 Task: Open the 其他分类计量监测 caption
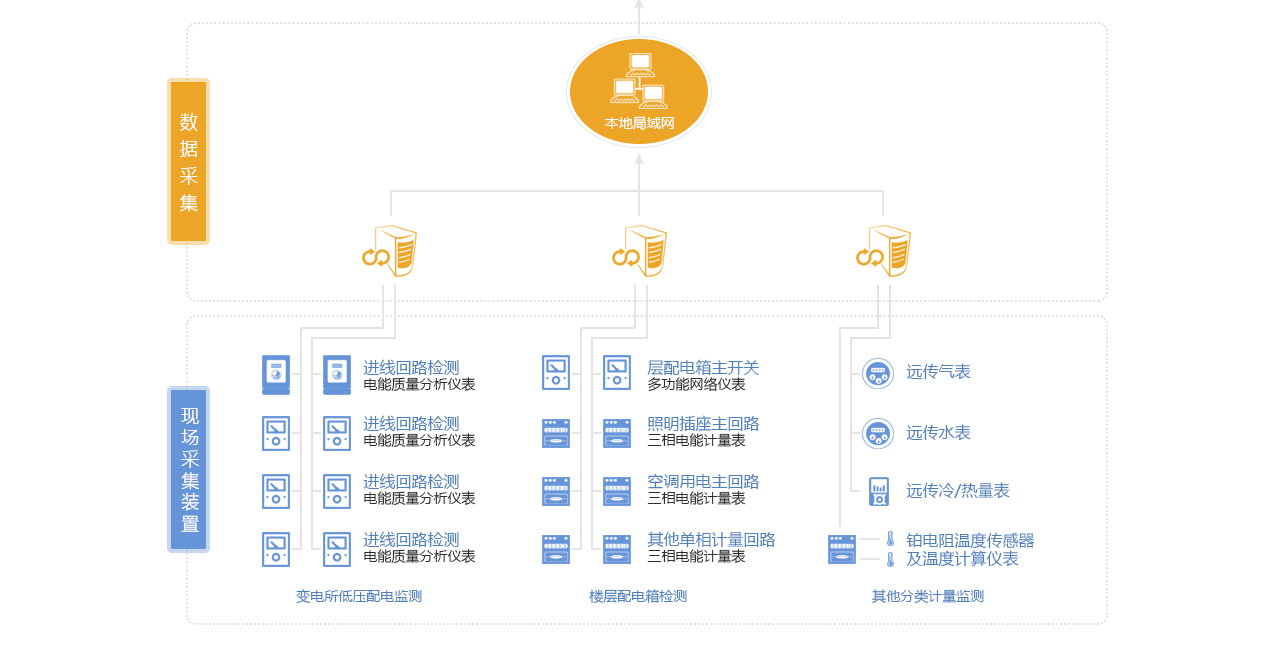click(x=928, y=596)
